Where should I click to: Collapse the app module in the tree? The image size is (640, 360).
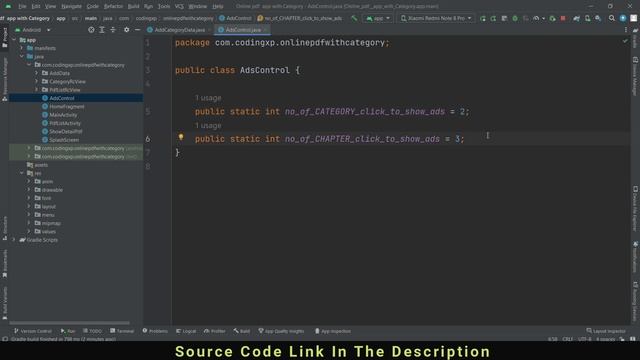click(x=14, y=40)
